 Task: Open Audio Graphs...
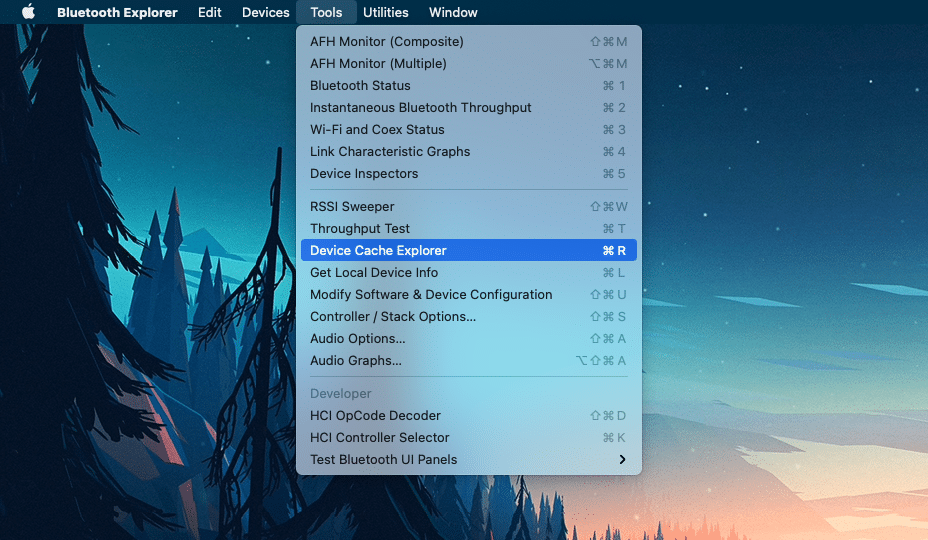(x=469, y=359)
